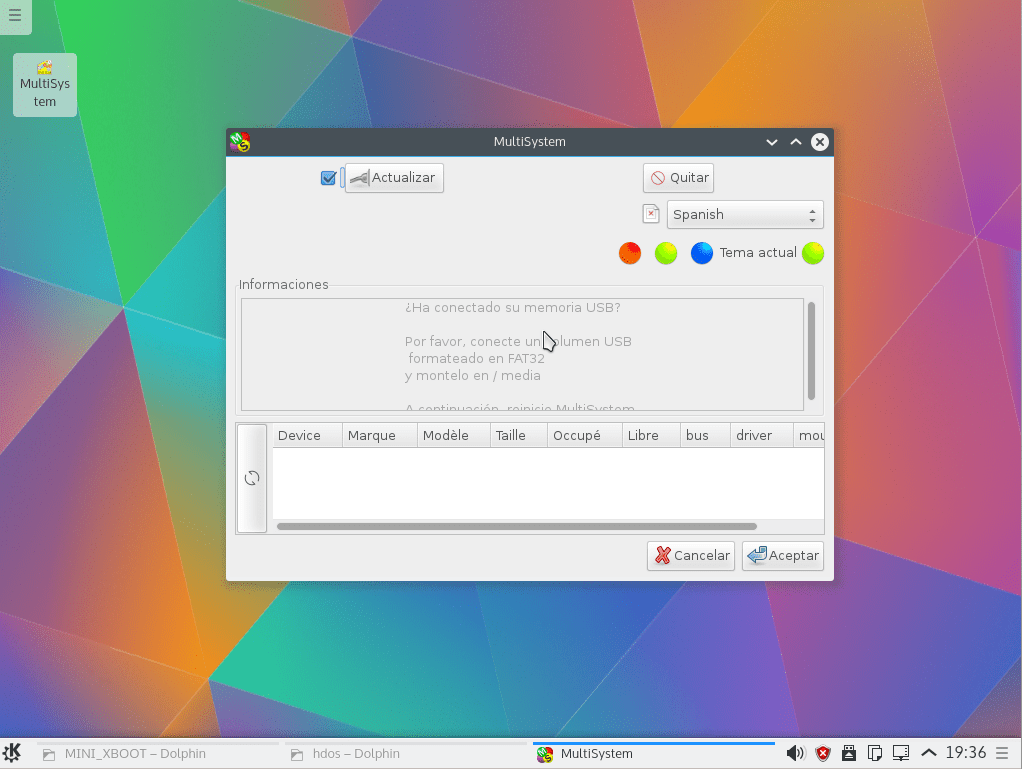Click the 'formateado en FAT32' line

pos(476,358)
